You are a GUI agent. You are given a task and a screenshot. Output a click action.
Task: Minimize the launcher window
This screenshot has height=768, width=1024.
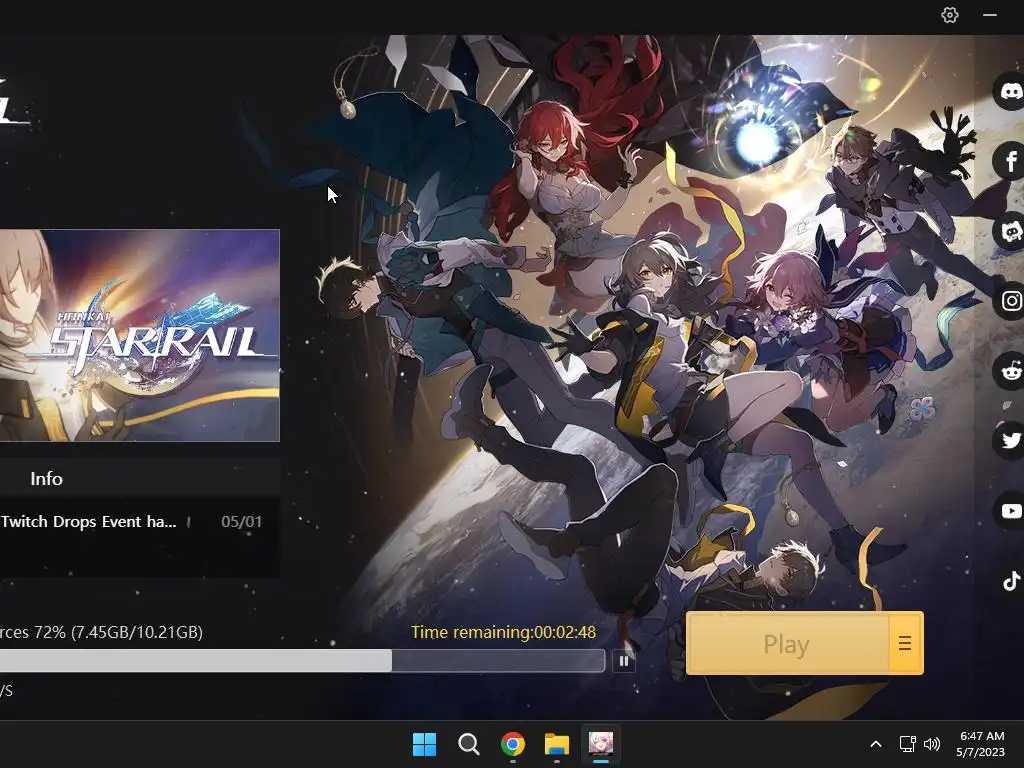tap(990, 15)
